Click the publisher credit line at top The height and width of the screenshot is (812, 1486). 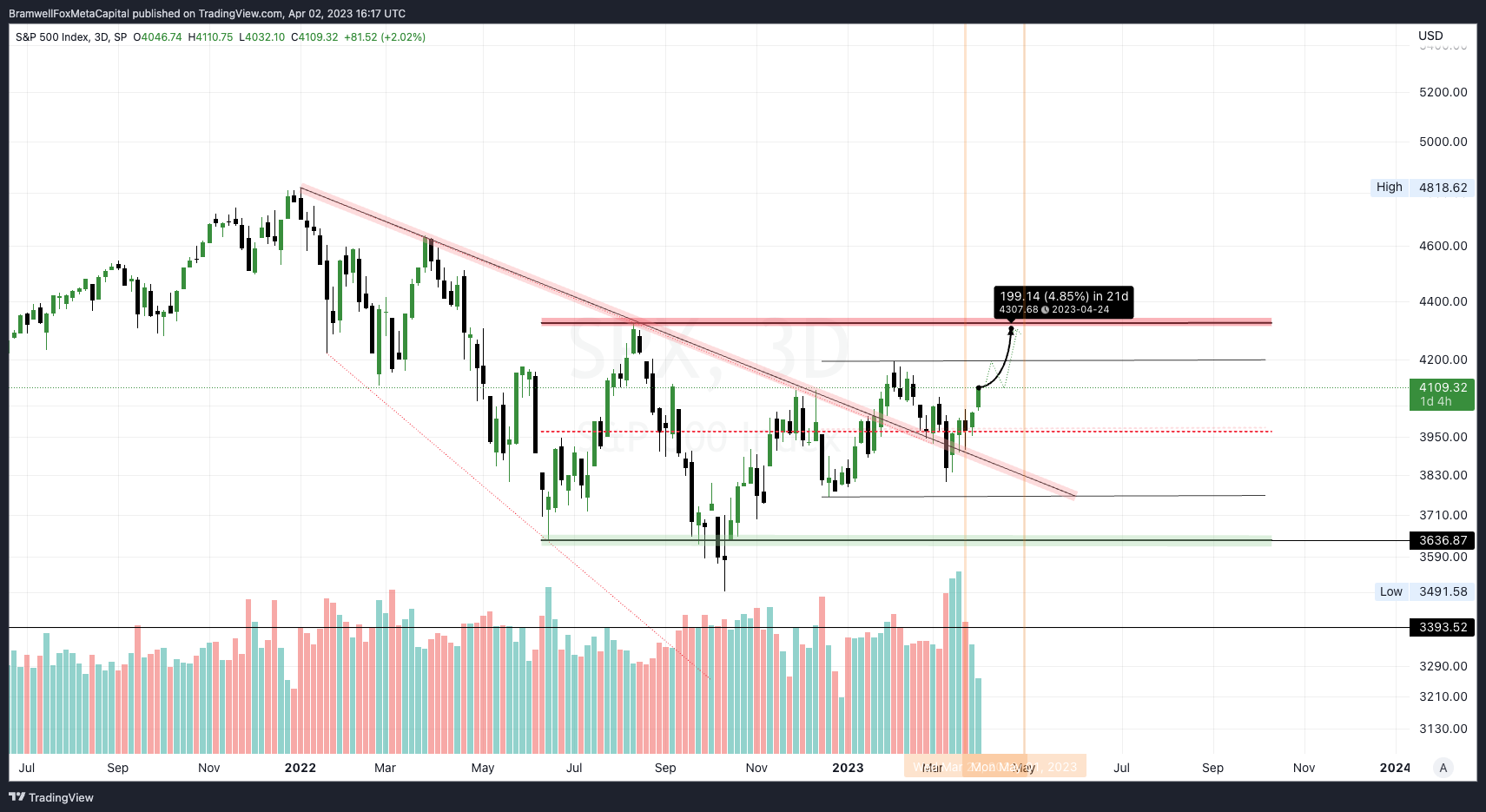(x=208, y=13)
